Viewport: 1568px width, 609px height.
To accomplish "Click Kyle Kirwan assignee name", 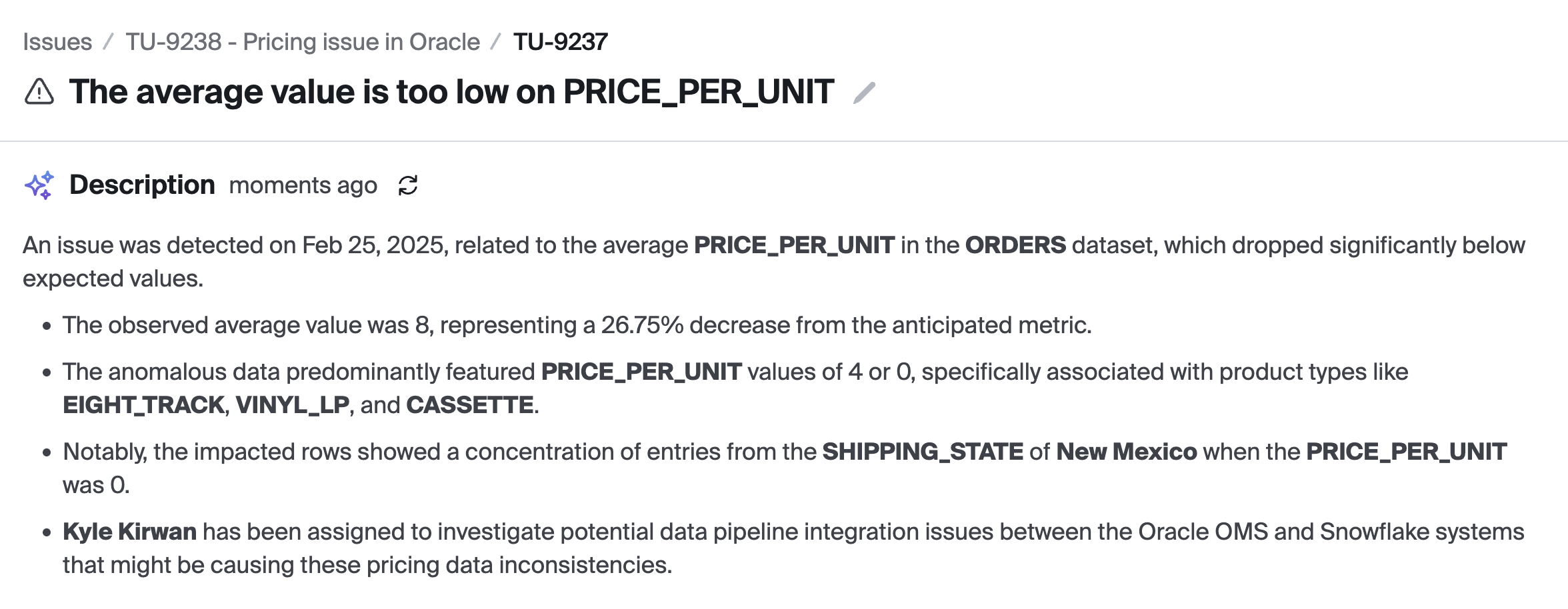I will [130, 532].
